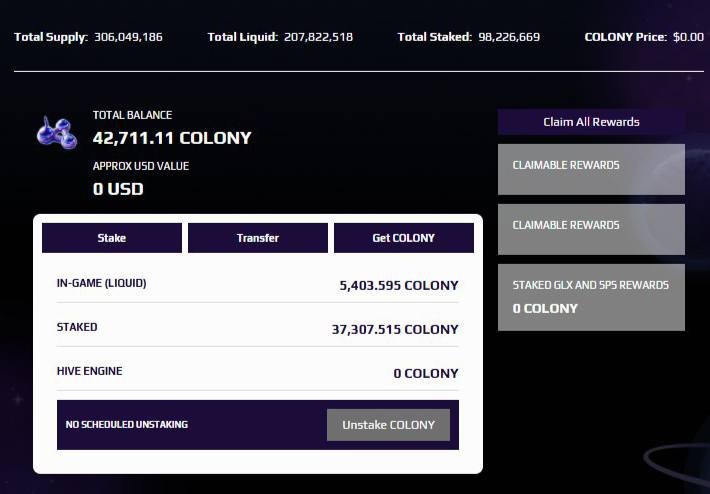Click the Hive Engine balance row
Screen dimensions: 710x494
(x=257, y=372)
